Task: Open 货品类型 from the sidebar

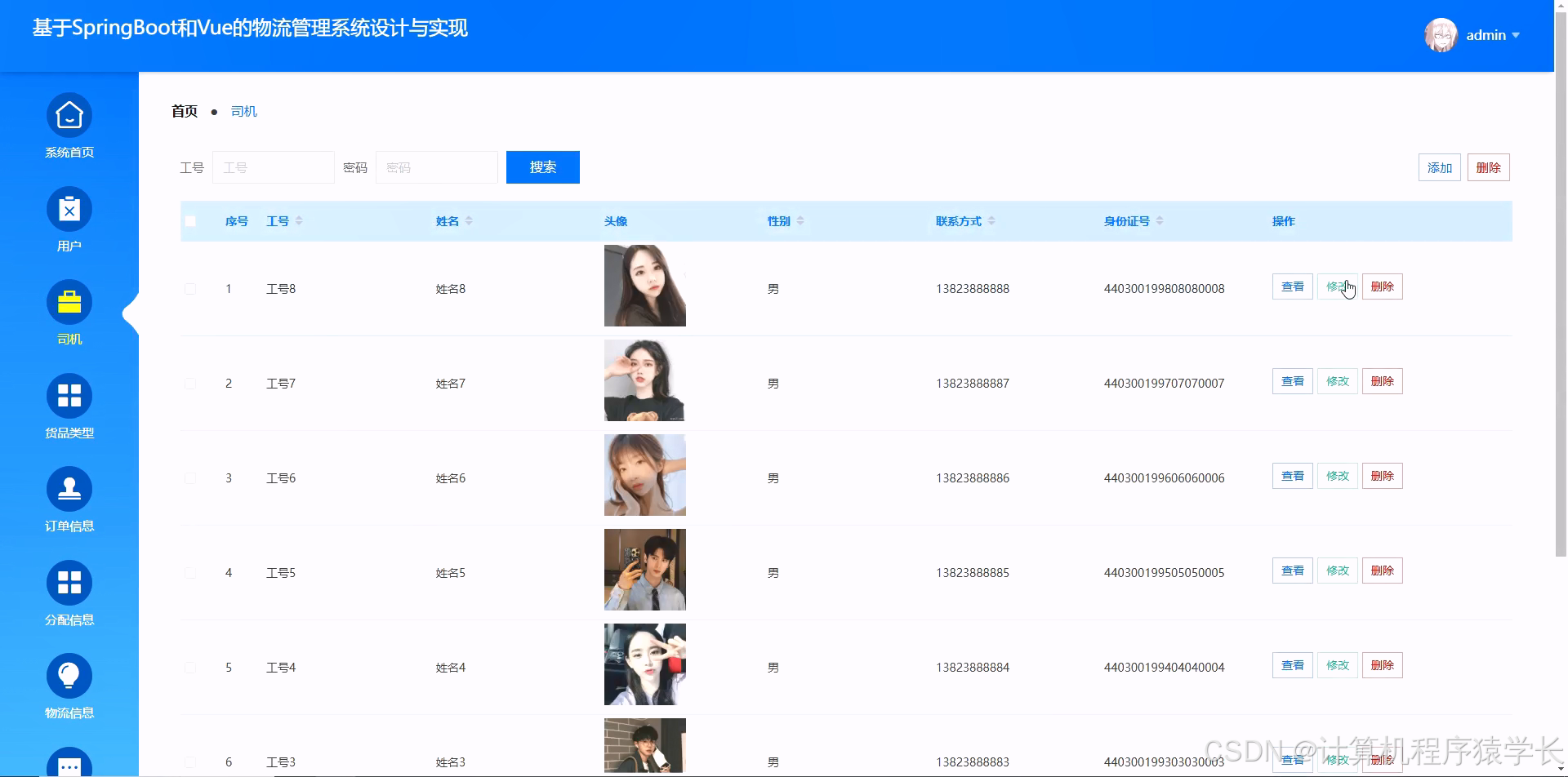Action: 69,395
